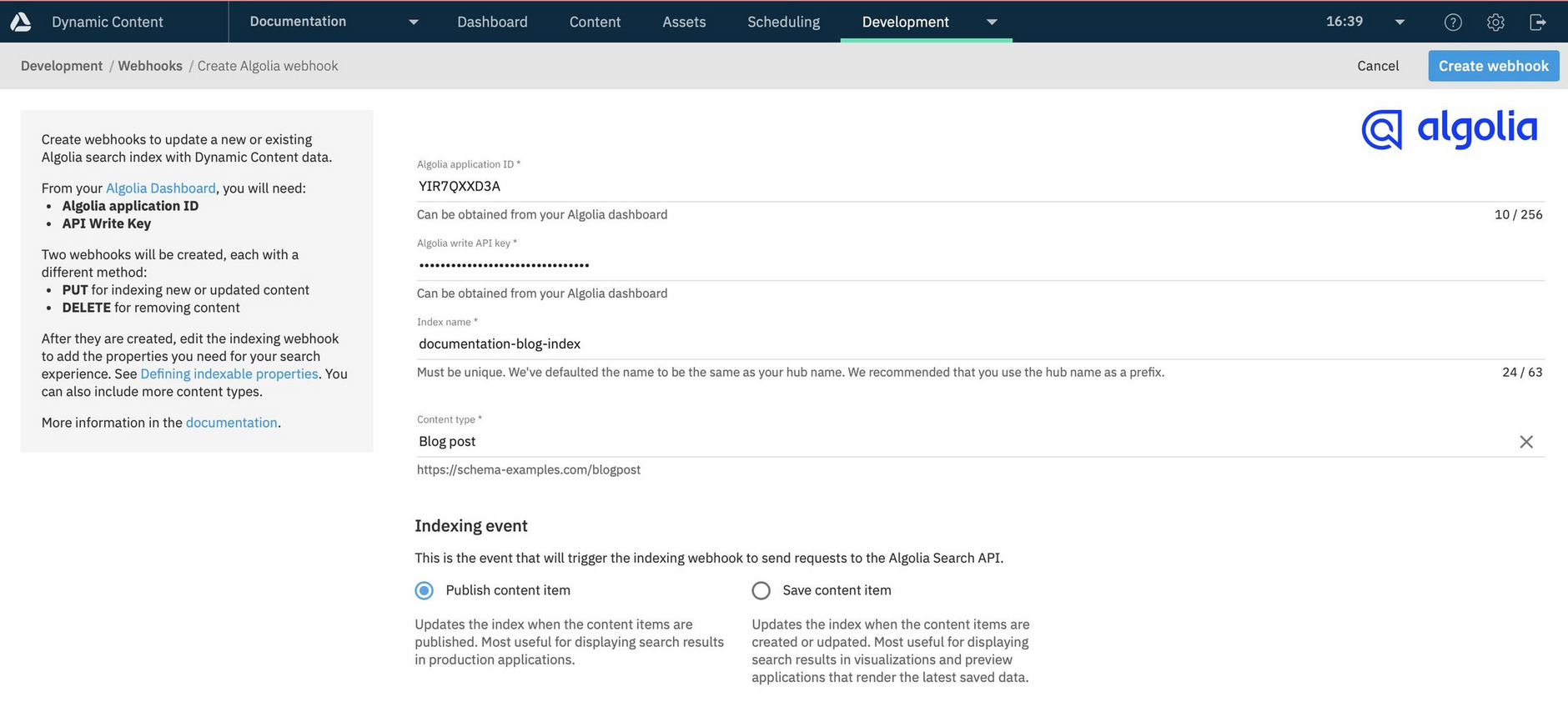Click the Index name input field

[x=981, y=343]
